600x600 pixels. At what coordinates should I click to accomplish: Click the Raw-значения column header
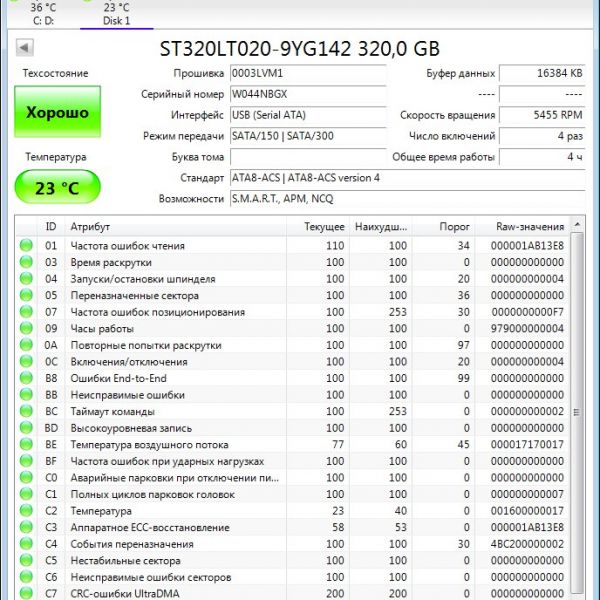(522, 227)
